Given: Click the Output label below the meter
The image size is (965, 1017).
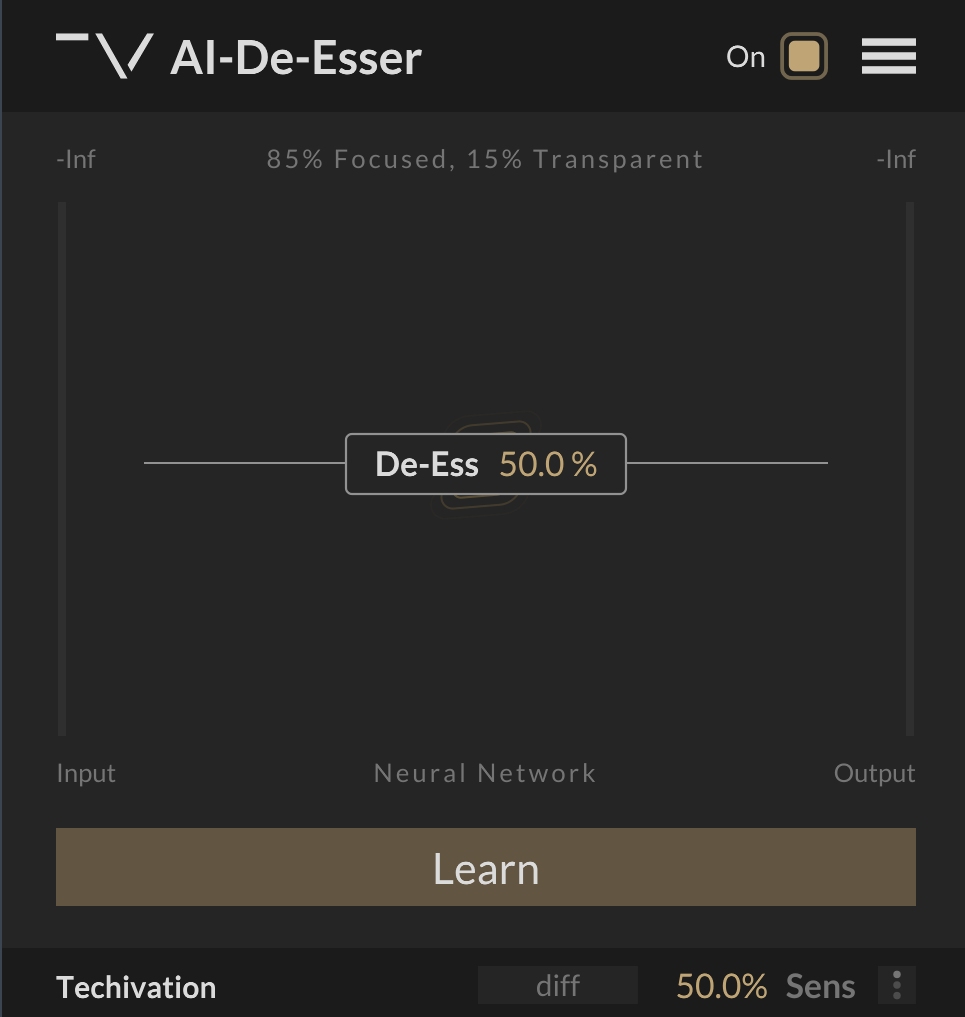Looking at the screenshot, I should pyautogui.click(x=874, y=773).
